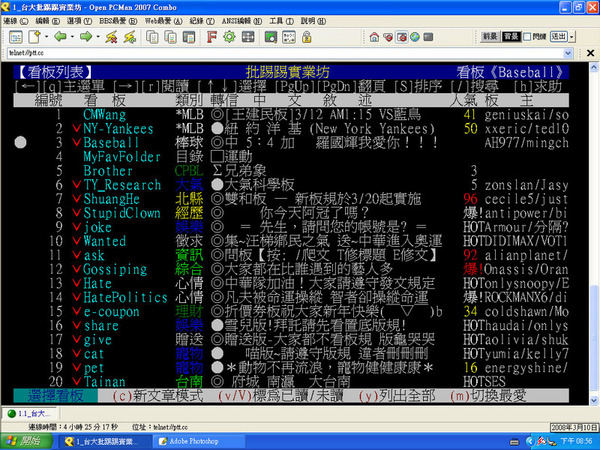Open the Windows 開始 Start button

click(x=26, y=442)
